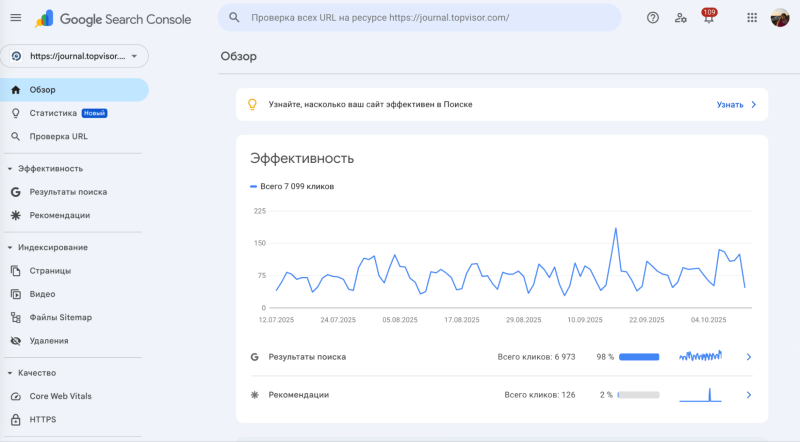Click the pages icon beside Страницы
This screenshot has height=442, width=800.
(x=16, y=271)
